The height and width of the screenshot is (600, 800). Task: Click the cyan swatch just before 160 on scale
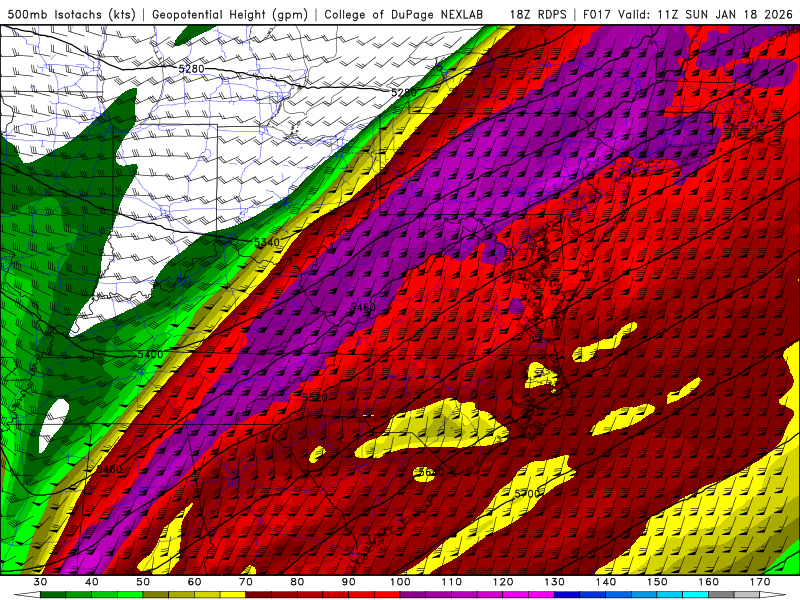pyautogui.click(x=696, y=595)
